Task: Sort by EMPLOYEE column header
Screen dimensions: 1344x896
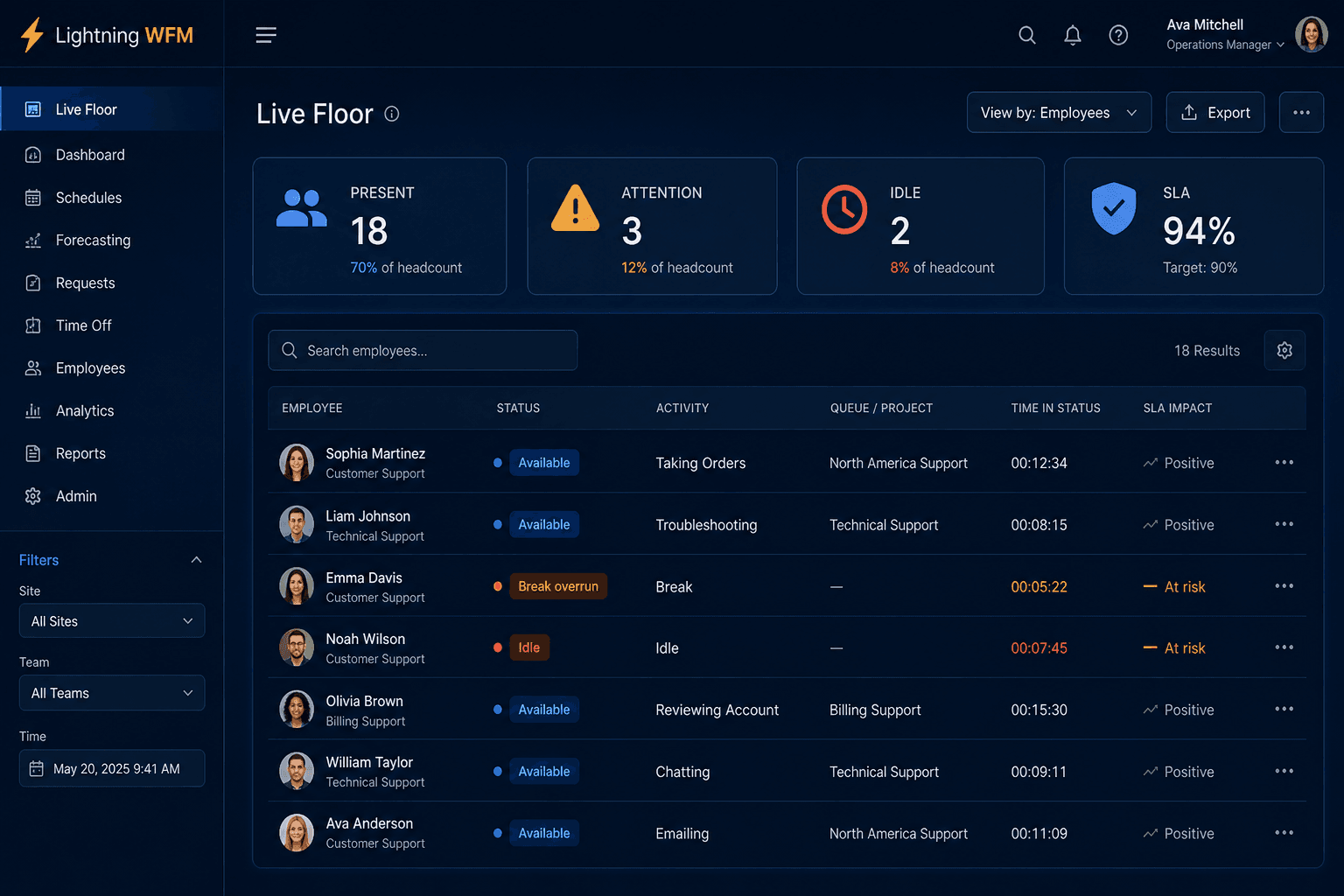Action: click(312, 408)
